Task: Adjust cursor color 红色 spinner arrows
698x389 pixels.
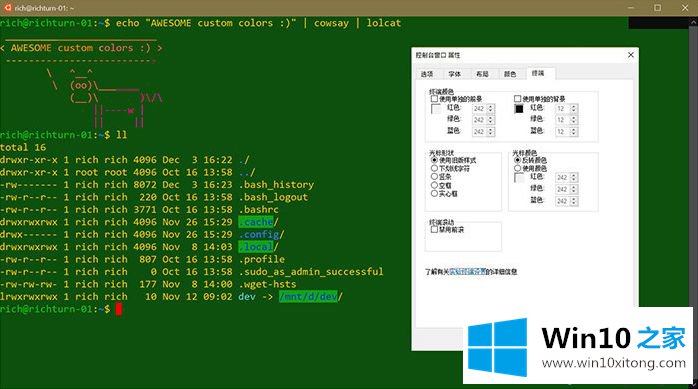Action: click(x=574, y=178)
